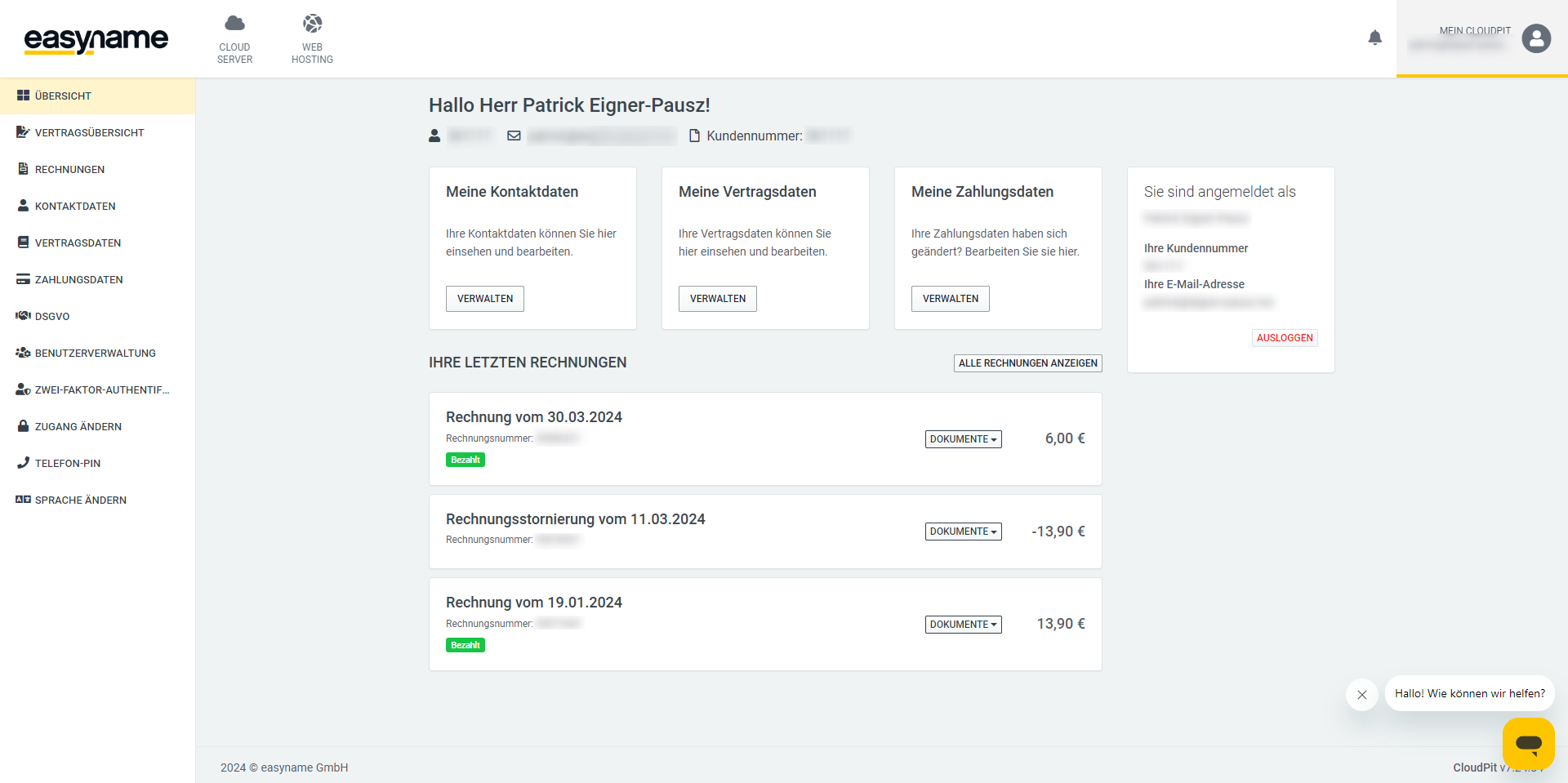This screenshot has width=1568, height=783.
Task: Select Zwei-Faktor-Authentifizierung in the sidebar
Action: coord(101,390)
